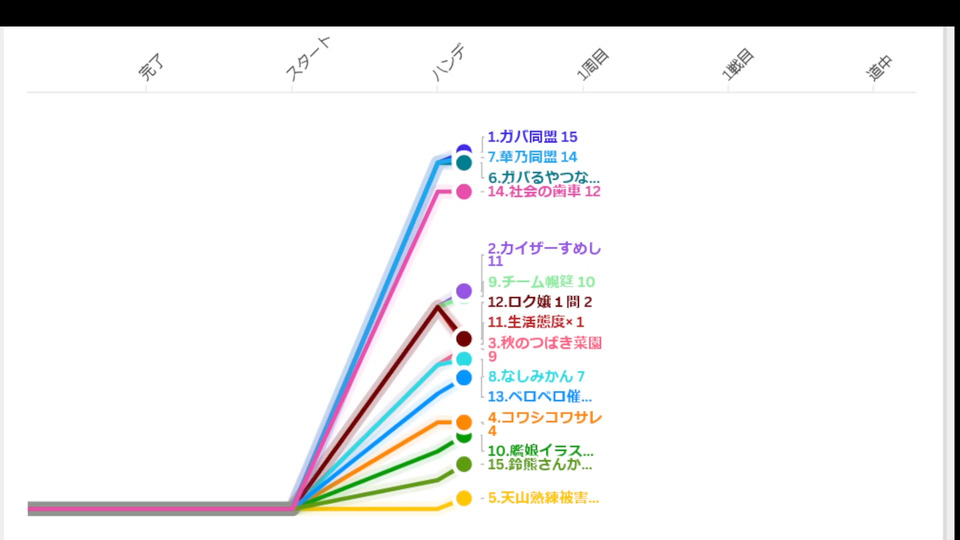Click the purple dot for 2.カイザーすめし
The image size is (960, 540).
[x=464, y=291]
